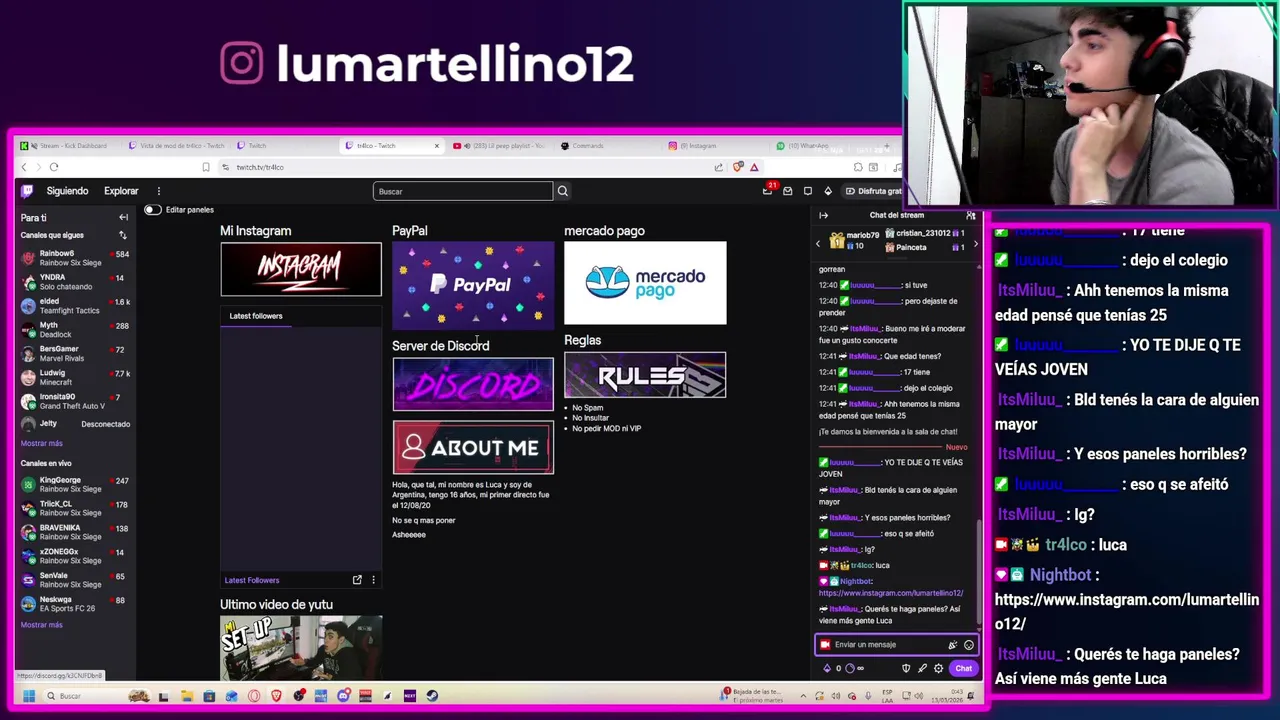The height and width of the screenshot is (720, 1280).
Task: Open Ludwig channel in sidebar
Action: 75,378
